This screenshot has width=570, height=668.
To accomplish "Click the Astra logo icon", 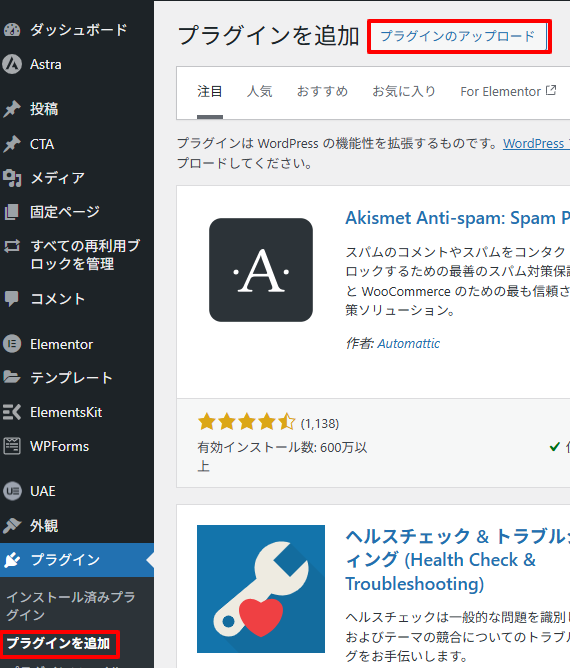I will pos(12,64).
